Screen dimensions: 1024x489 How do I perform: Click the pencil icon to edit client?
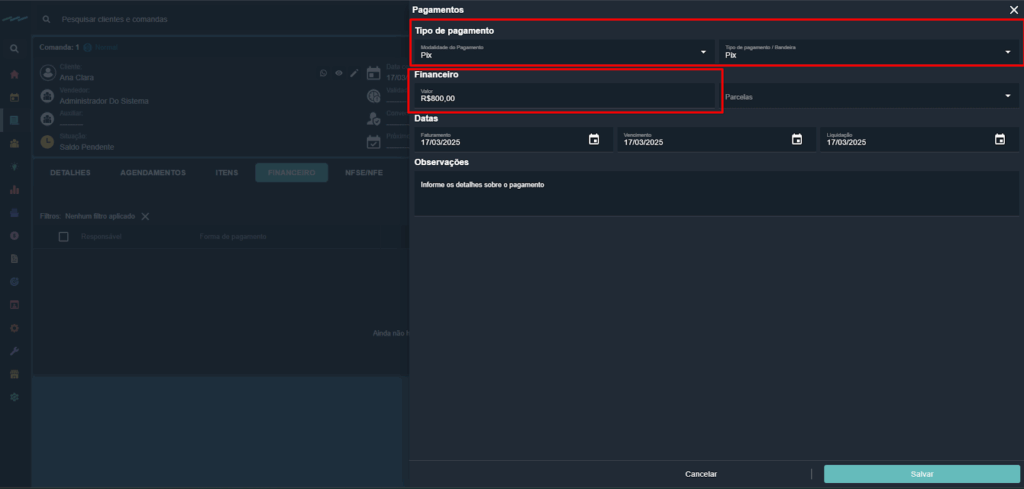point(354,73)
